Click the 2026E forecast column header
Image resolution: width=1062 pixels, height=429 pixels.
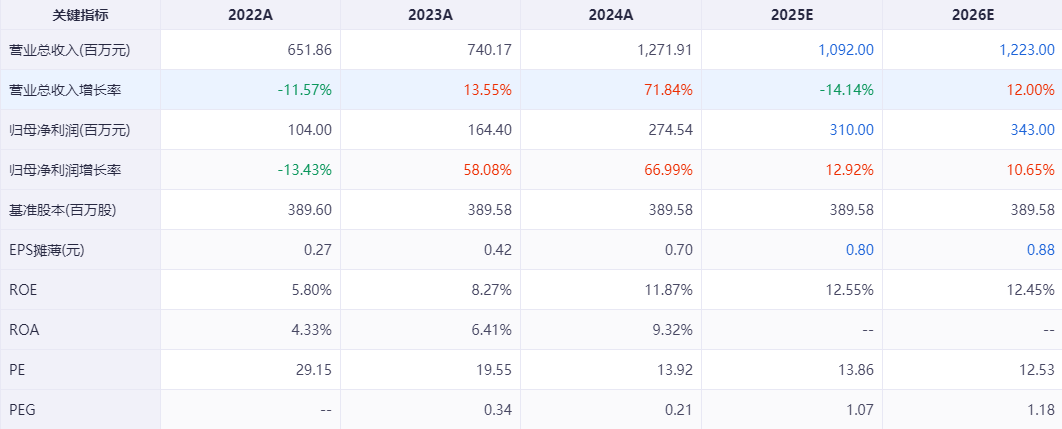coord(971,15)
